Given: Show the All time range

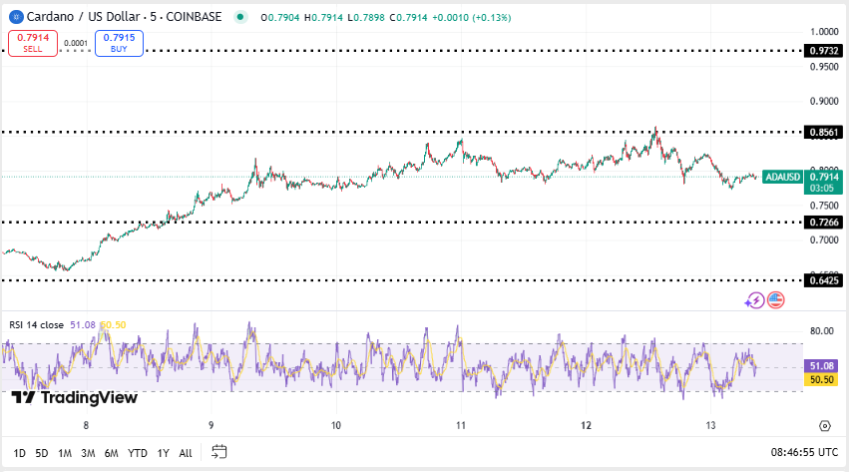Looking at the screenshot, I should click(185, 453).
